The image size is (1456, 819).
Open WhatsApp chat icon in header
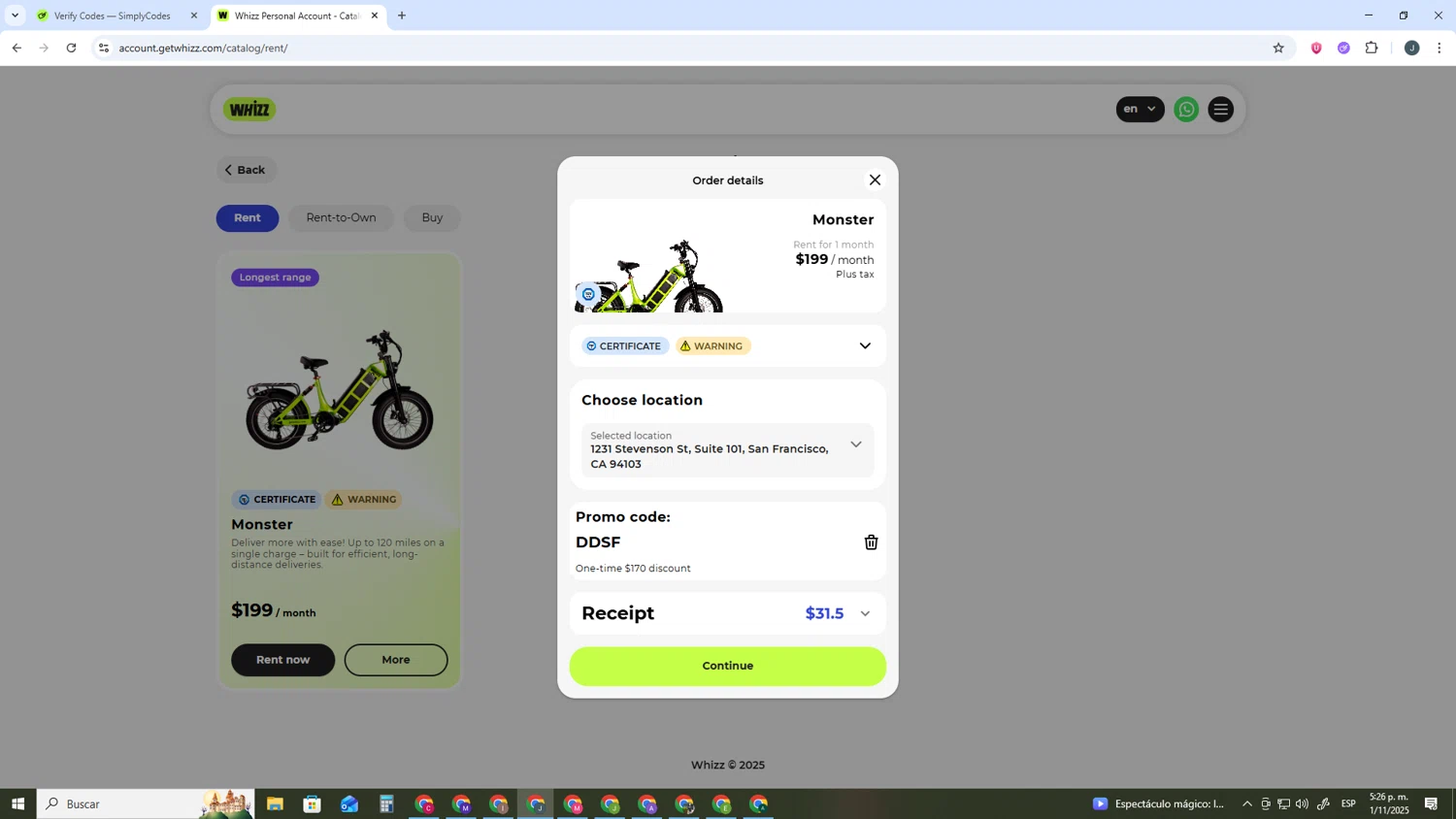tap(1186, 110)
